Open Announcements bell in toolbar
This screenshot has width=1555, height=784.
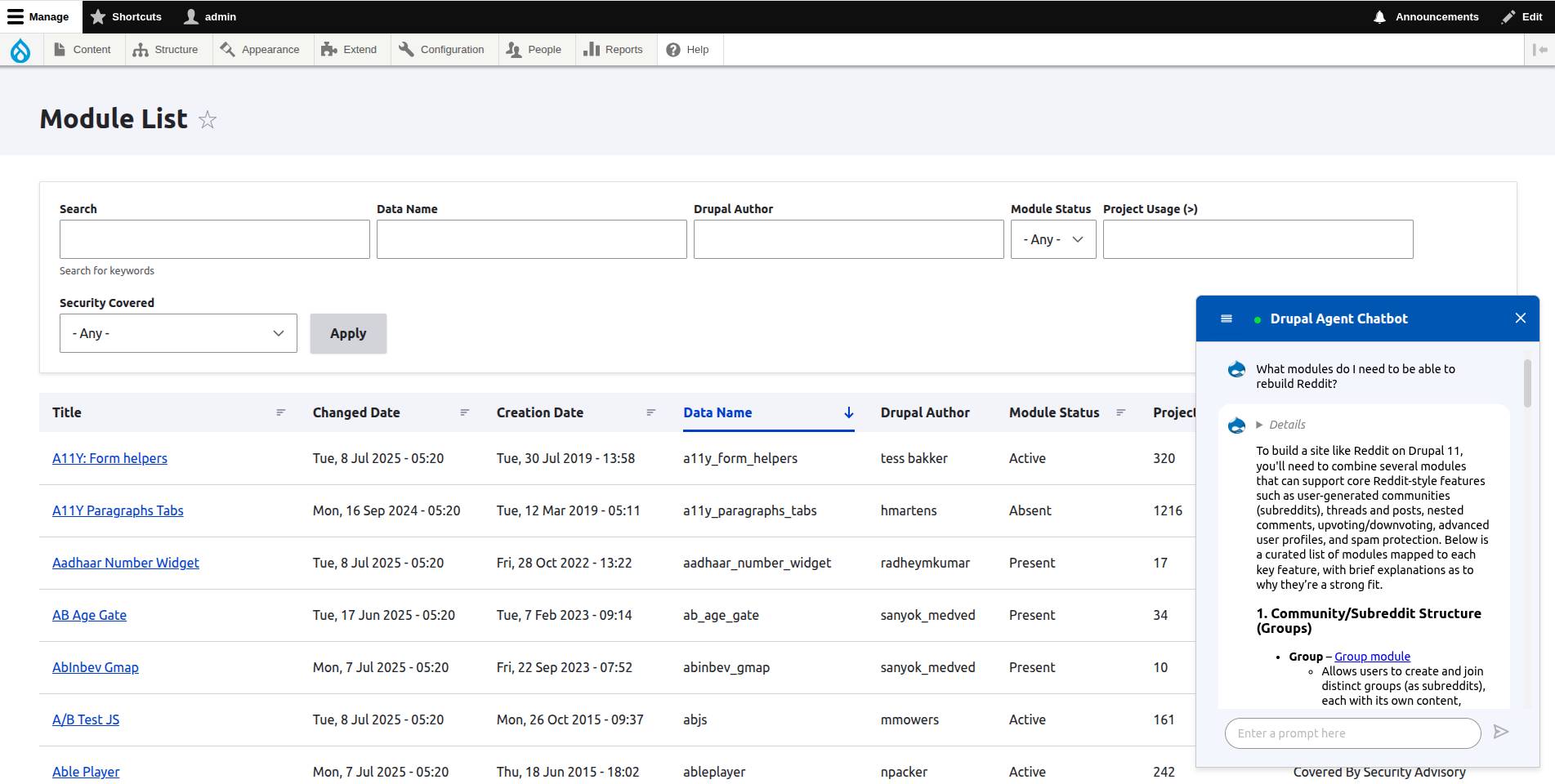[1426, 16]
